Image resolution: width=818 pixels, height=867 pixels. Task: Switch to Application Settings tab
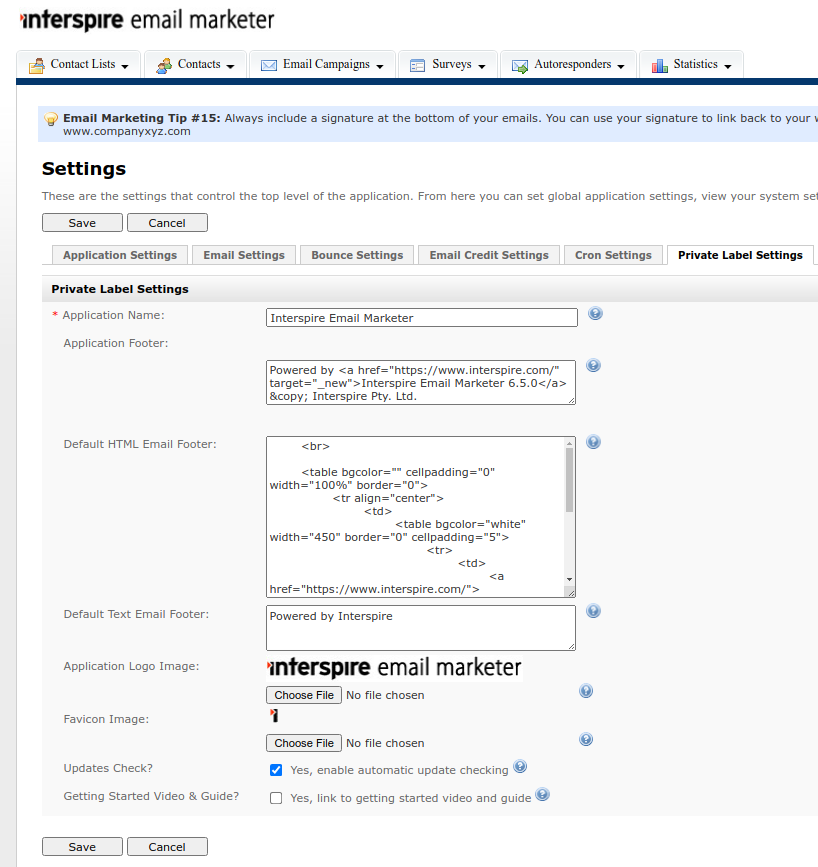click(120, 255)
